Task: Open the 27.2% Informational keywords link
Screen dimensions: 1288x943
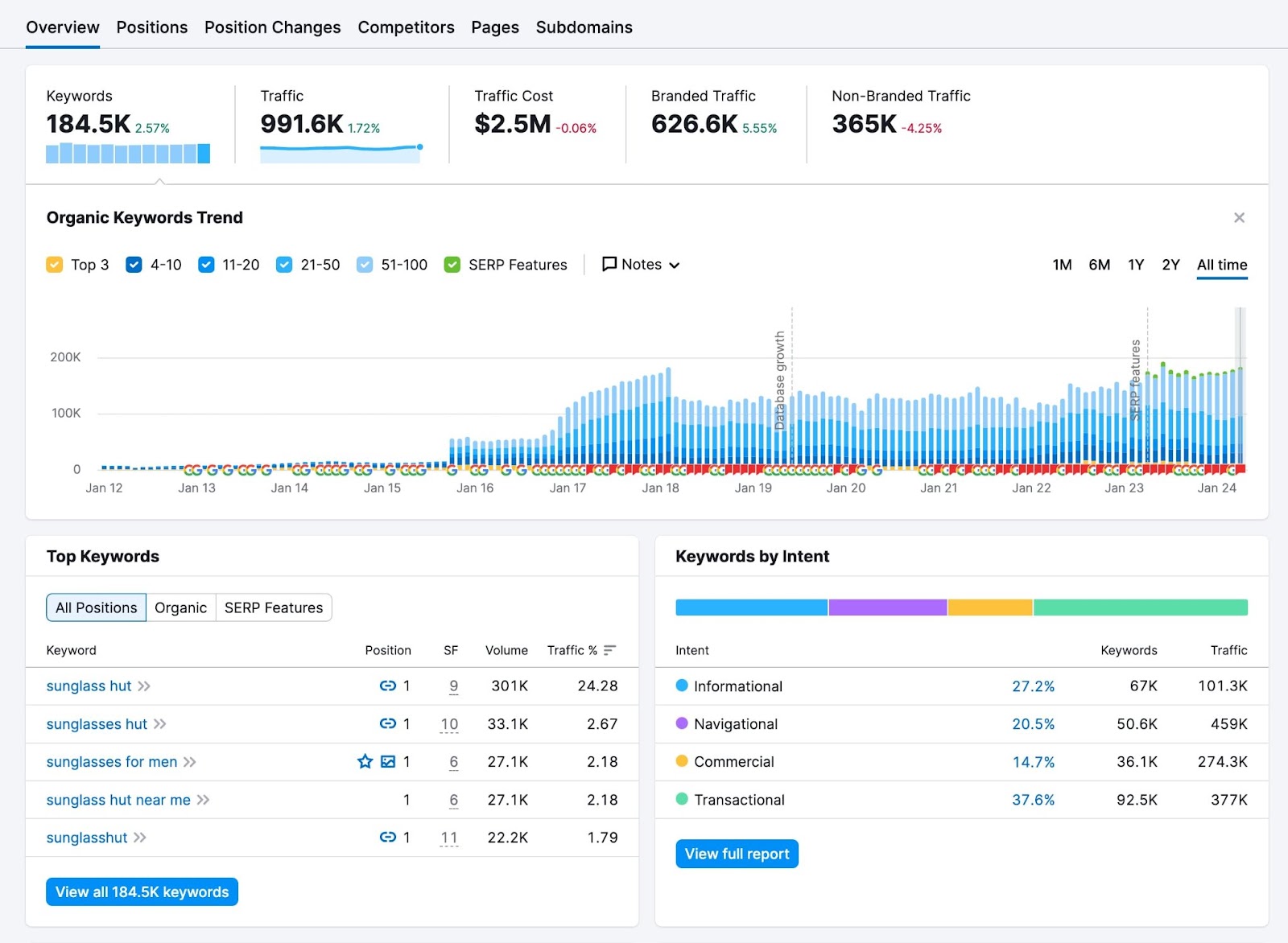Action: pos(1033,686)
